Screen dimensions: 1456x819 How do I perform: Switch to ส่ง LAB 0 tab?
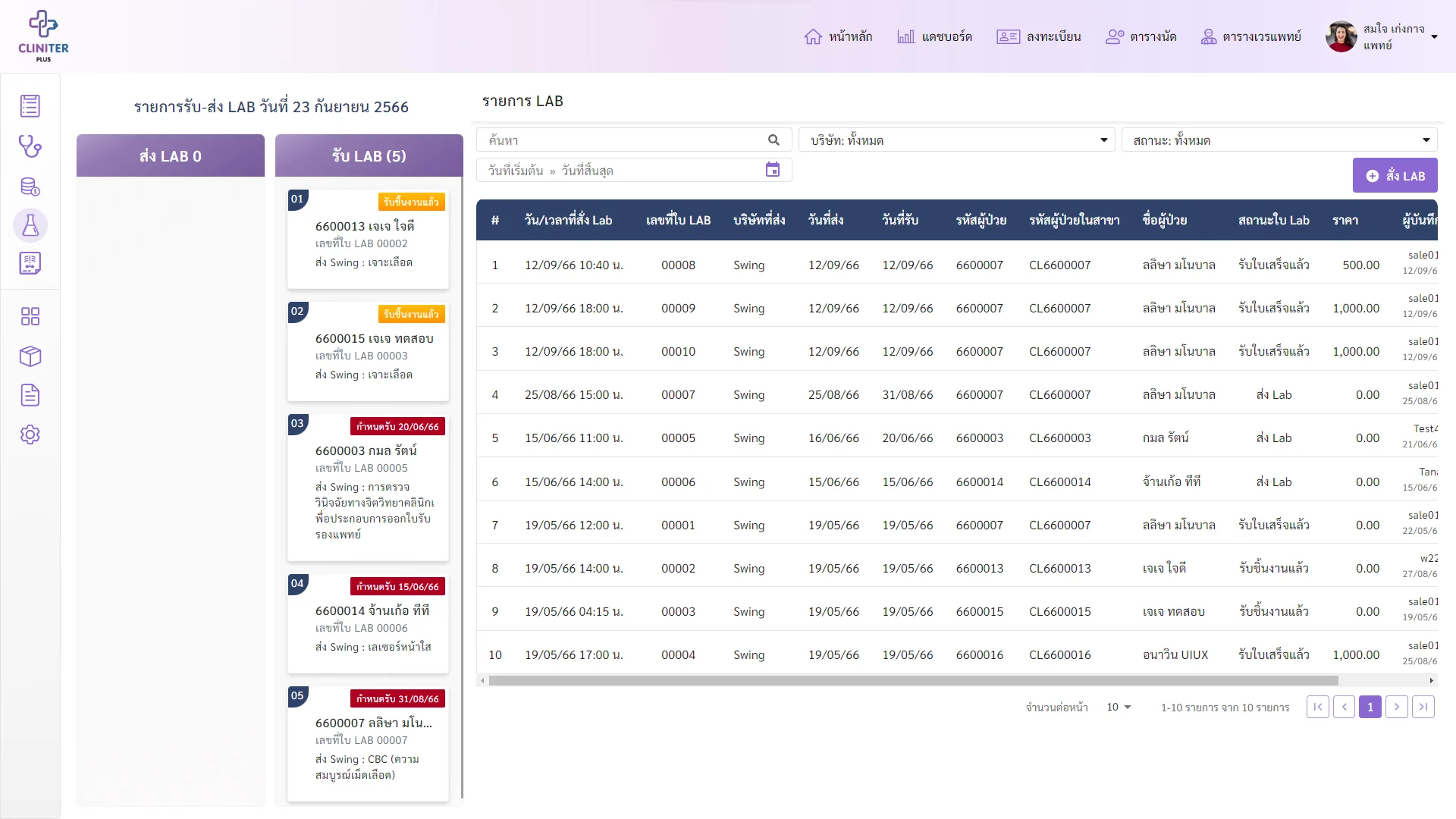click(x=171, y=155)
